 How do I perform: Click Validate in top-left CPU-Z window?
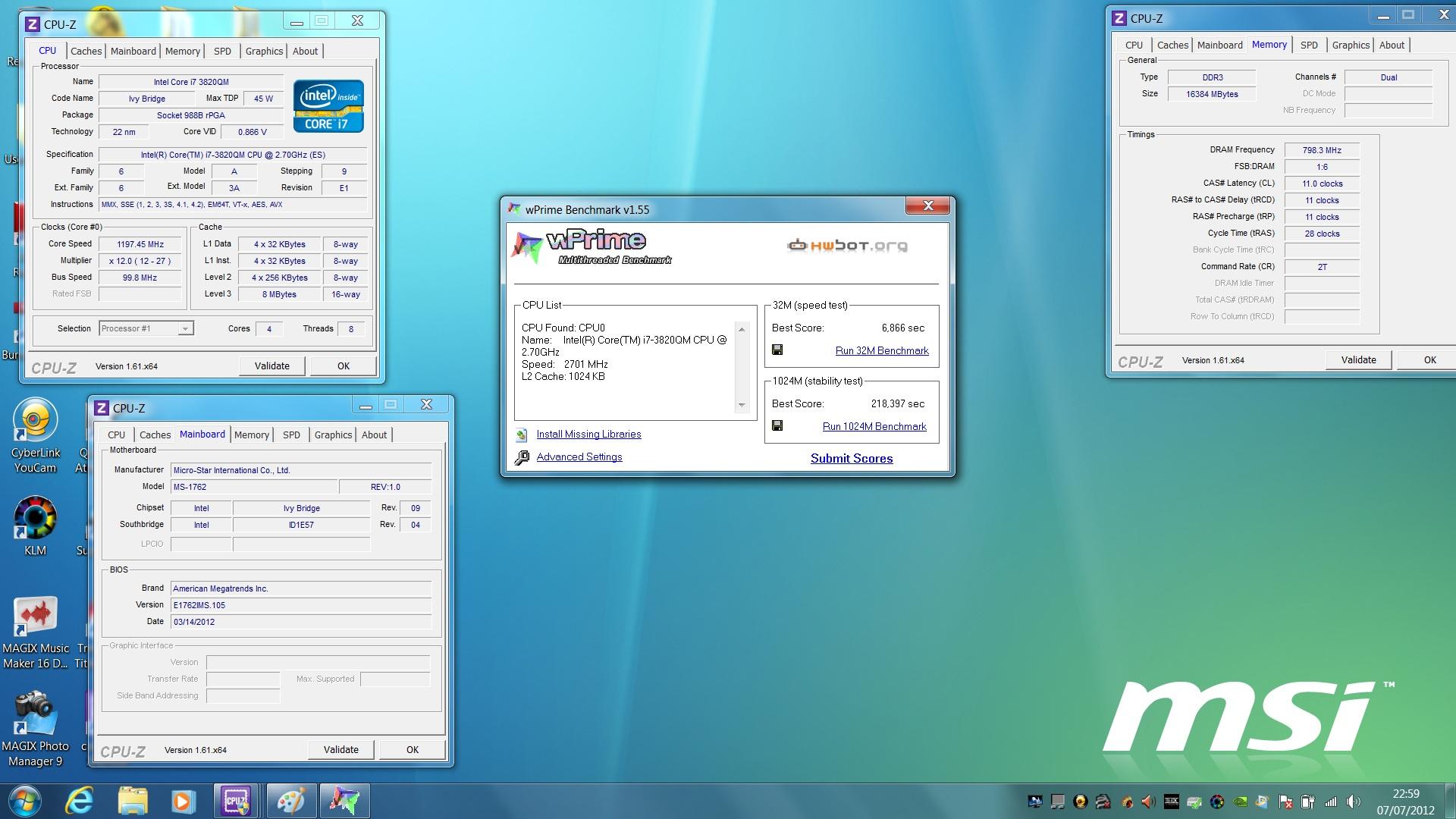coord(272,366)
